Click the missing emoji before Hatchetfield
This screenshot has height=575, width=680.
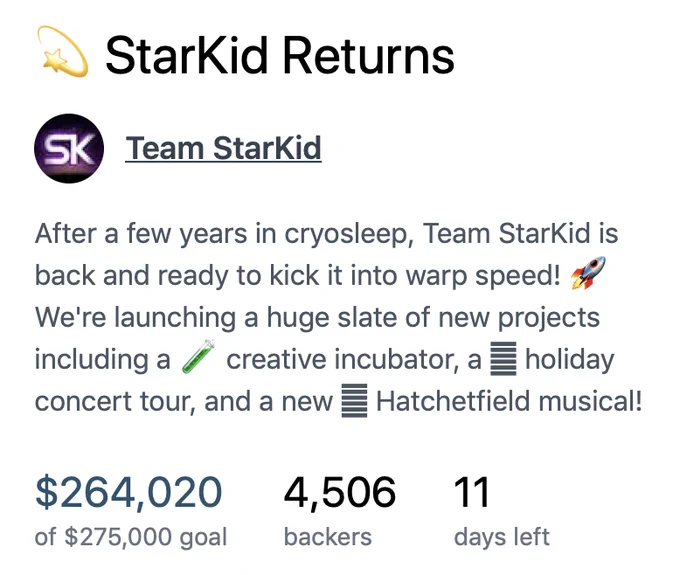pos(354,400)
